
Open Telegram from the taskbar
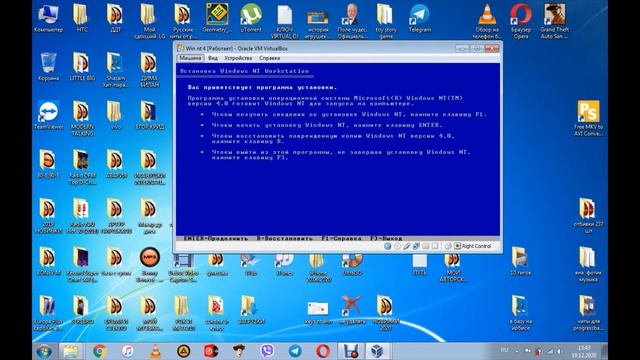(295, 351)
